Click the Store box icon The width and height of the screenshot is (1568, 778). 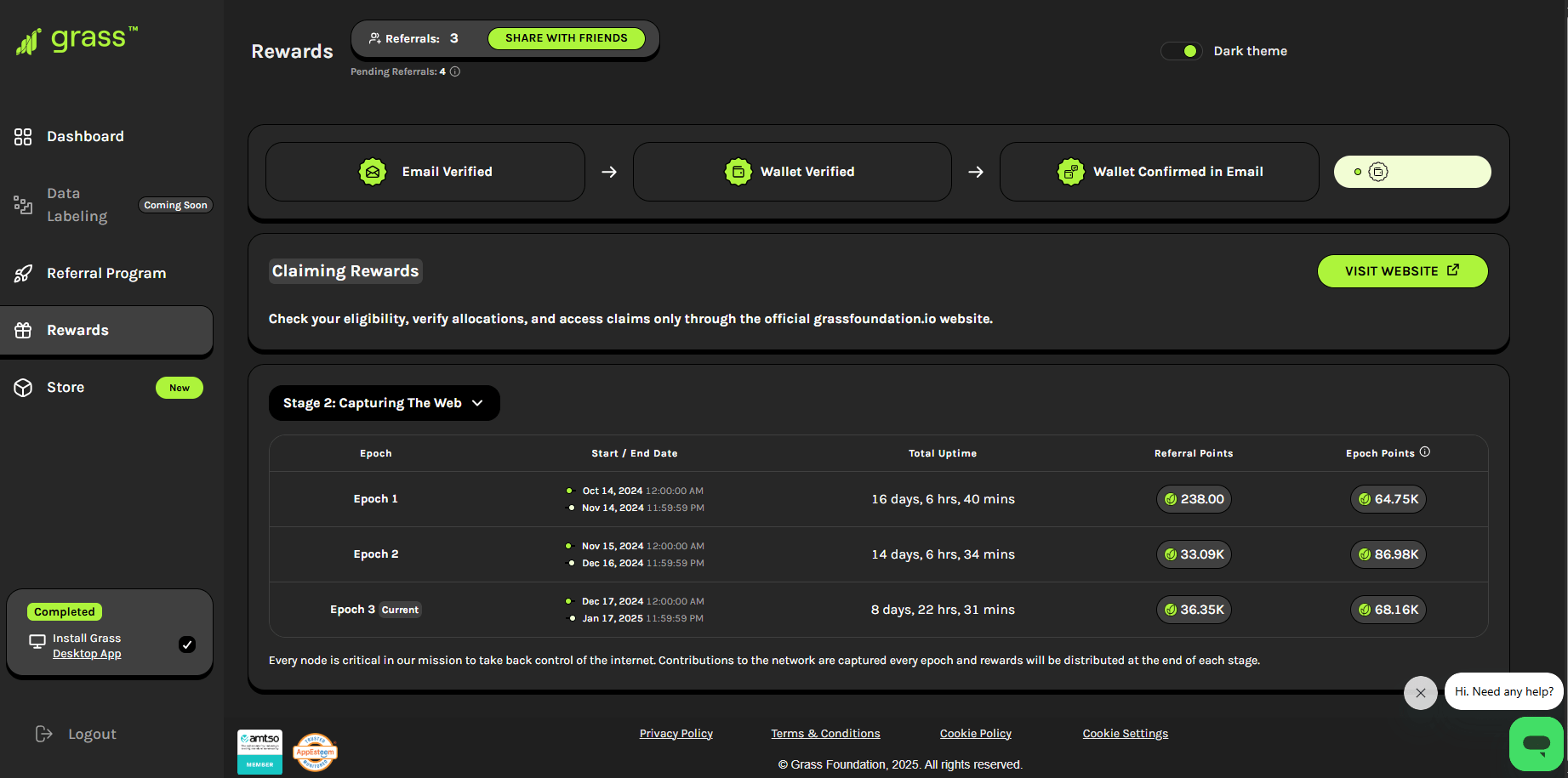pos(23,388)
